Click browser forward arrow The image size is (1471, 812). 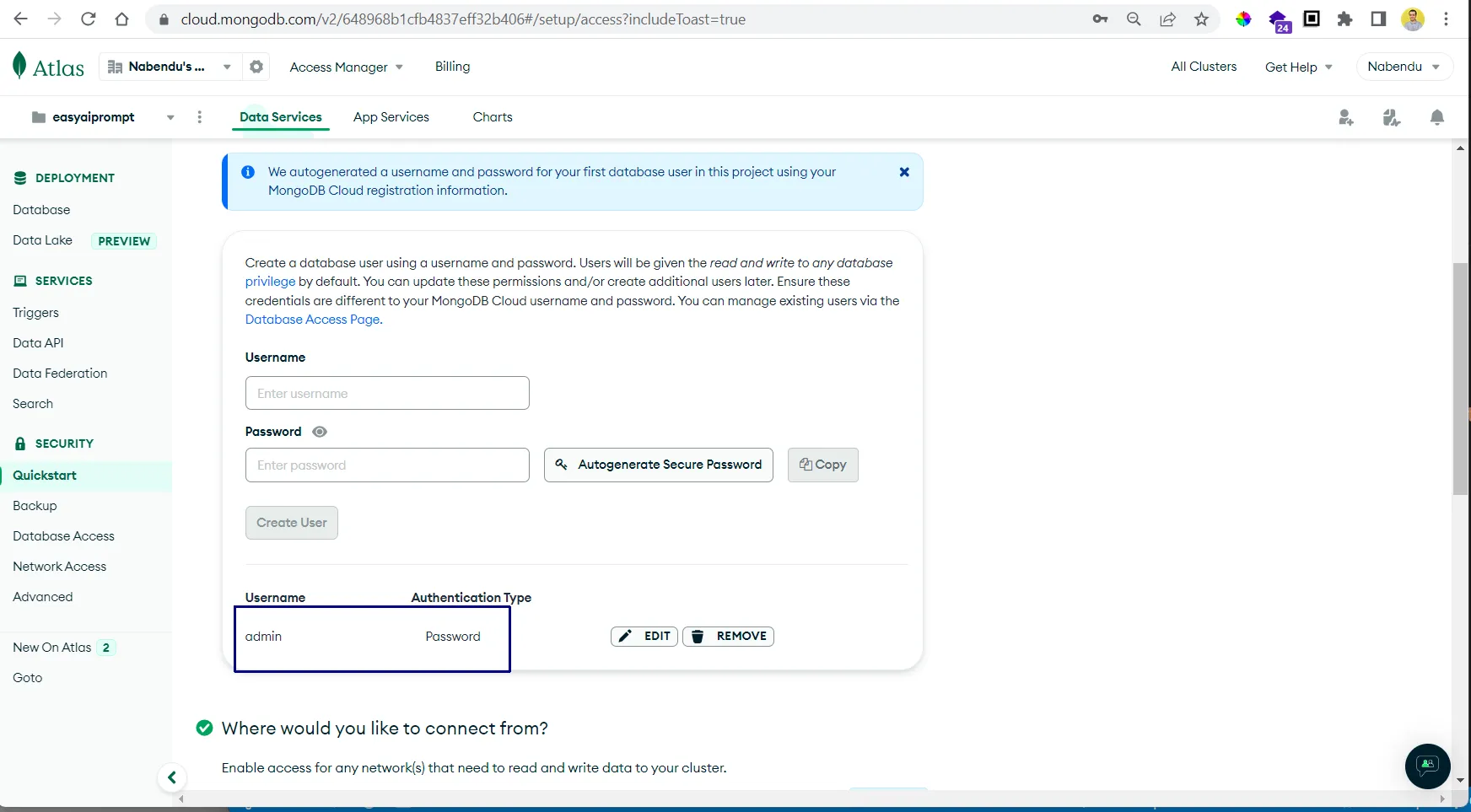(55, 19)
